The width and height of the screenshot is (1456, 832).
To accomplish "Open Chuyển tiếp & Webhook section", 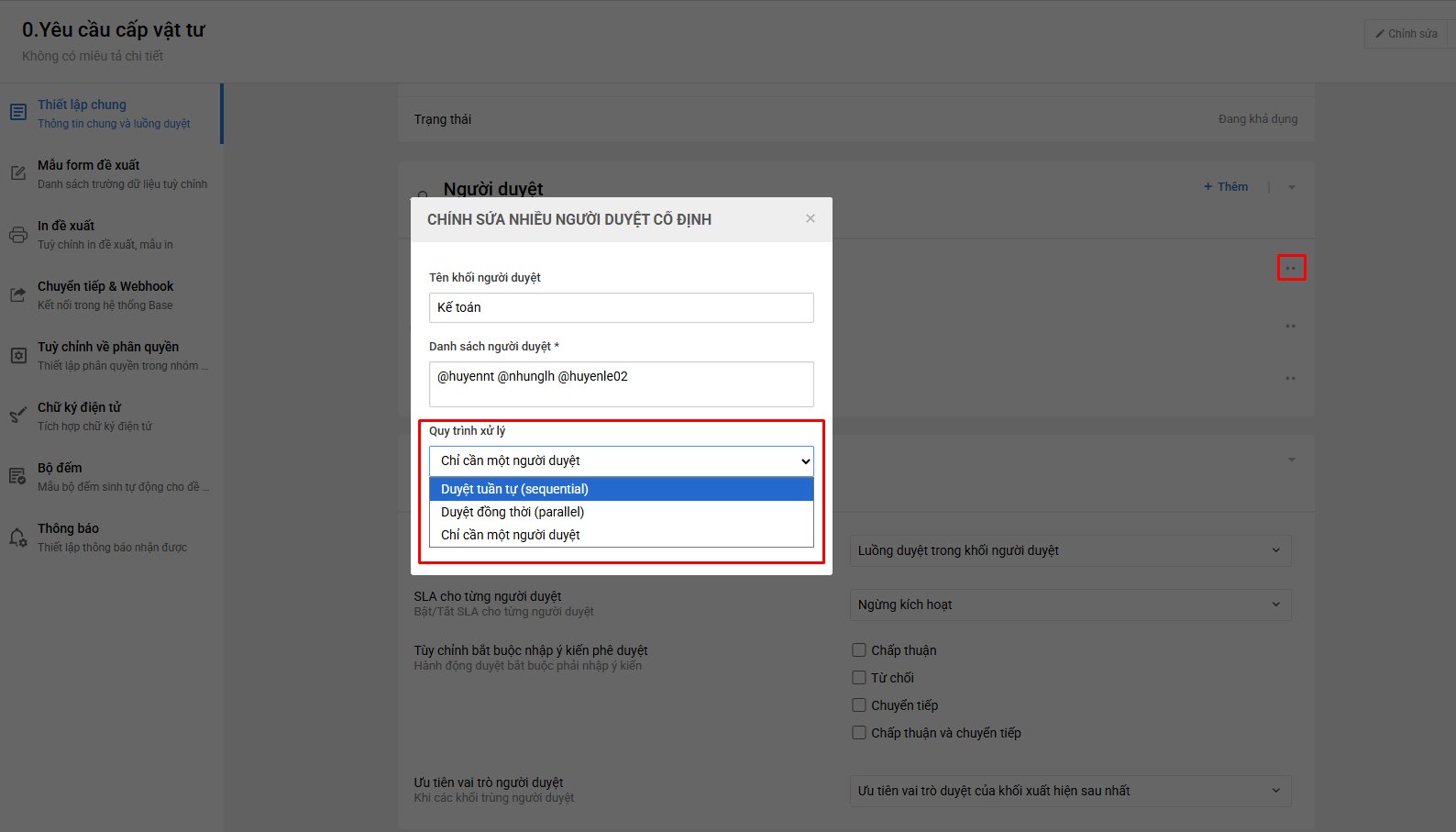I will 111,295.
